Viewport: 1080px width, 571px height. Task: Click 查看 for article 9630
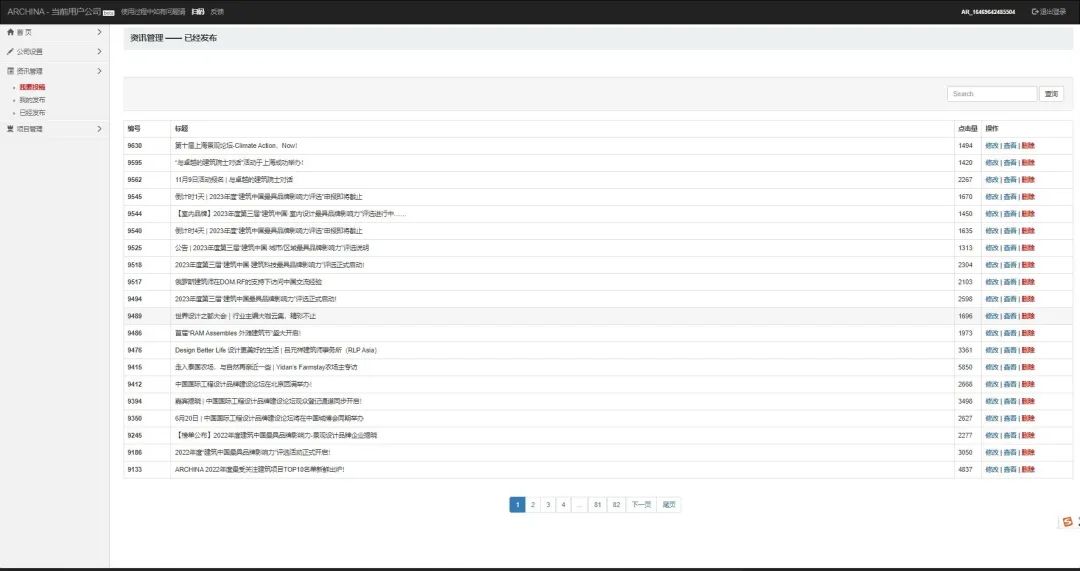click(1010, 146)
